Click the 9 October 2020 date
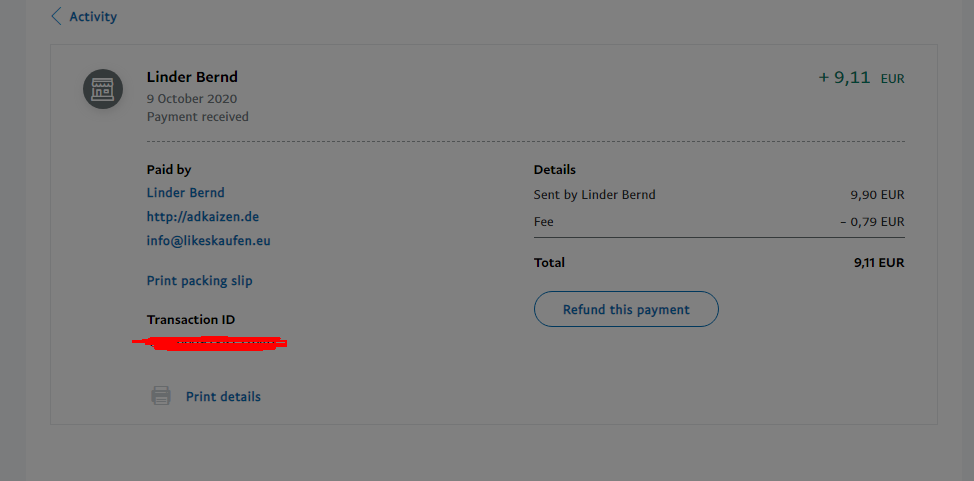 coord(192,99)
